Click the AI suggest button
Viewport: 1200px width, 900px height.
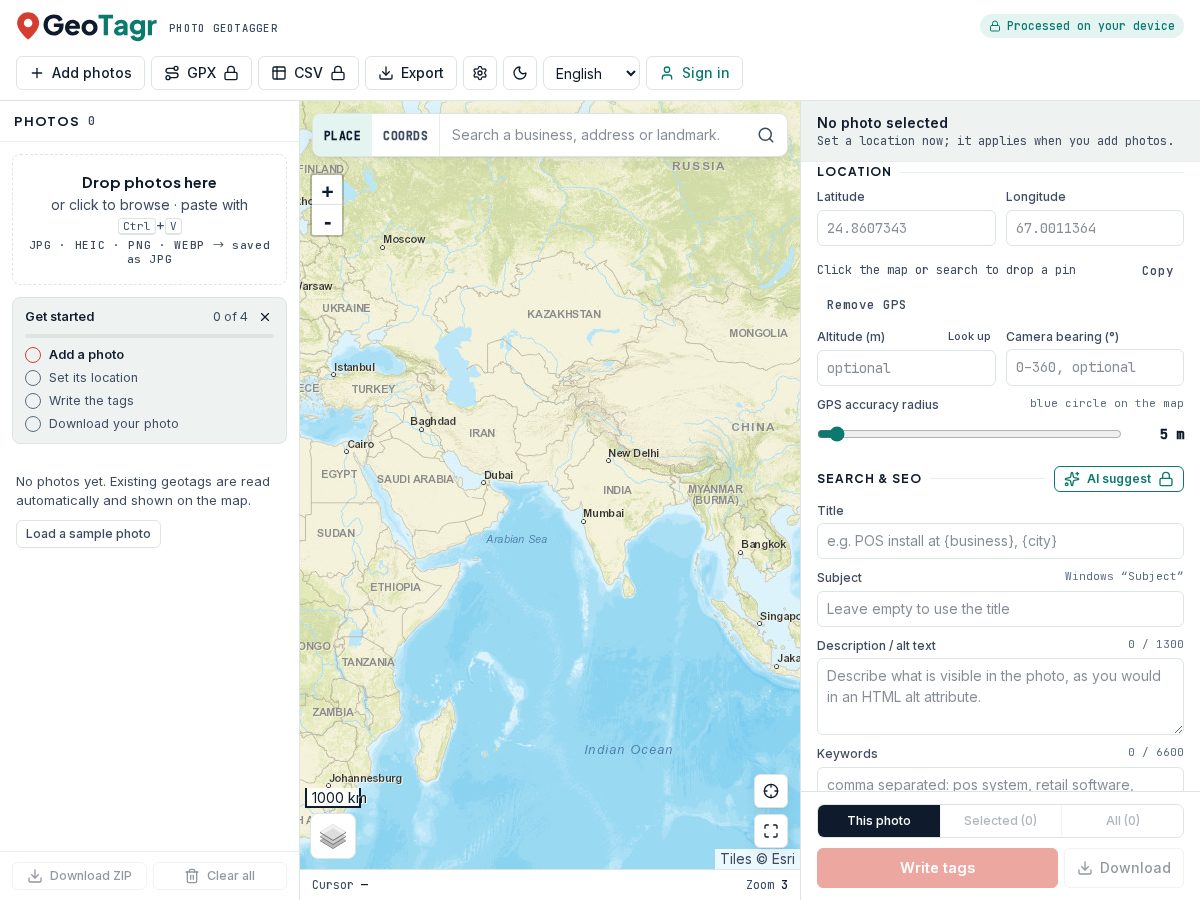coord(1119,479)
